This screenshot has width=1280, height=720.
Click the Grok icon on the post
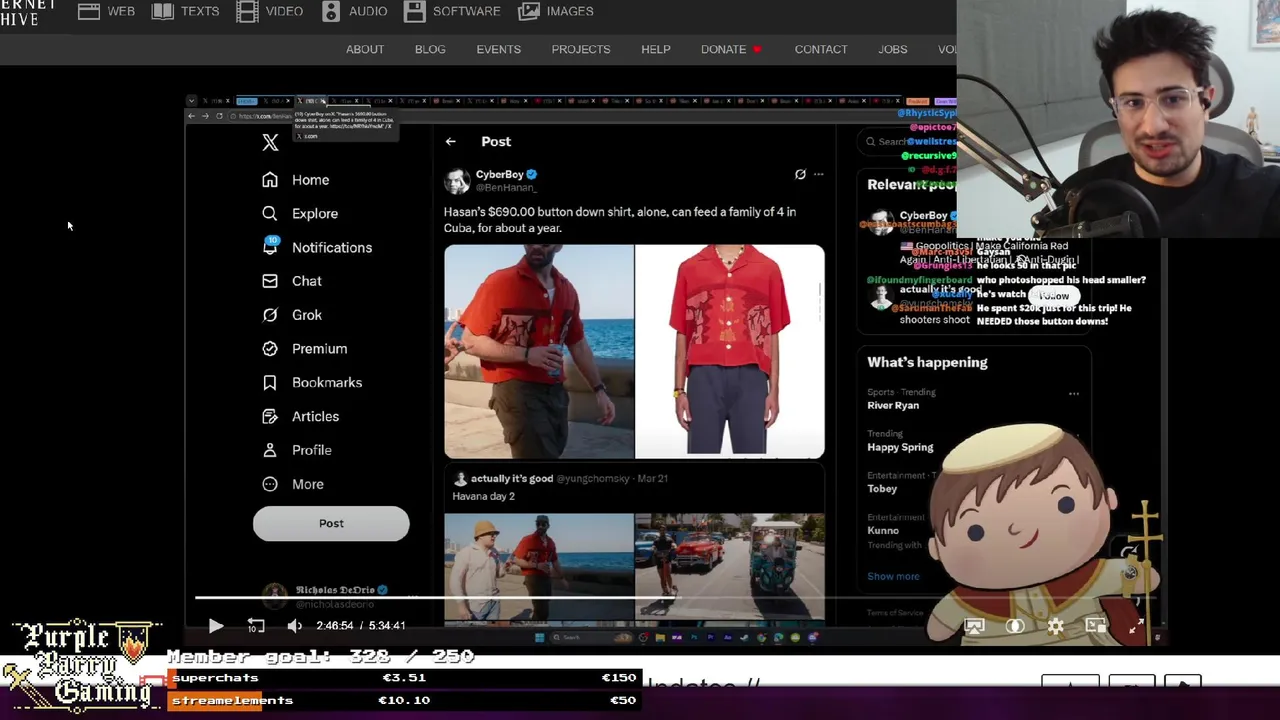[x=800, y=174]
